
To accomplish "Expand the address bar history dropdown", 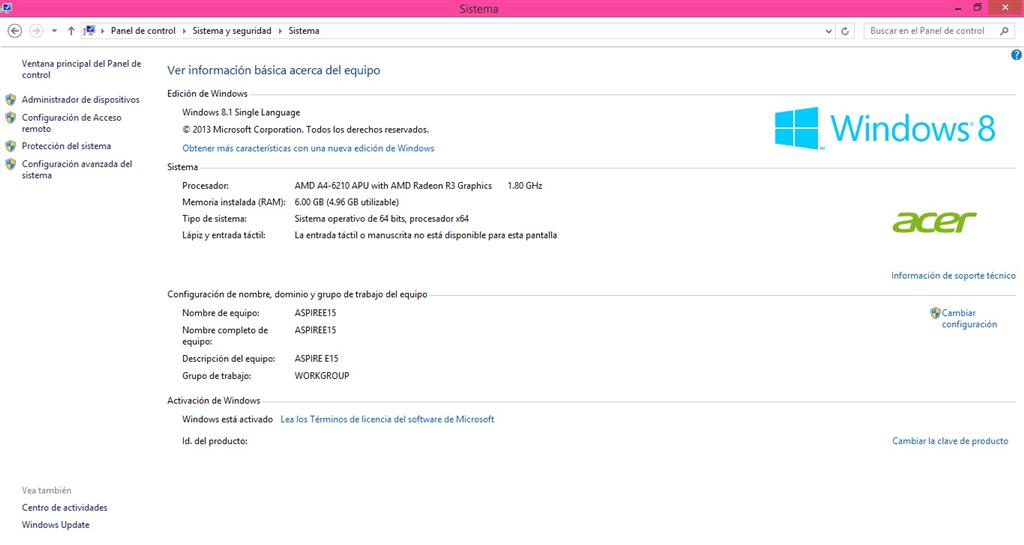I will tap(829, 31).
